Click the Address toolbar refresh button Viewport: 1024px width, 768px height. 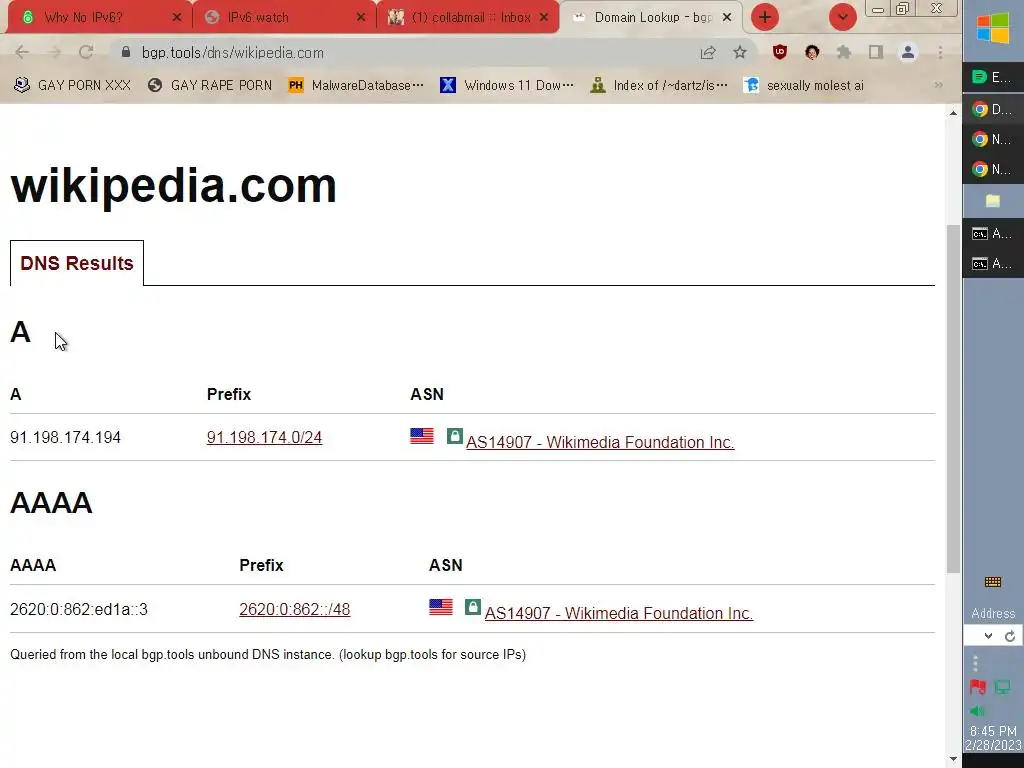tap(1010, 635)
